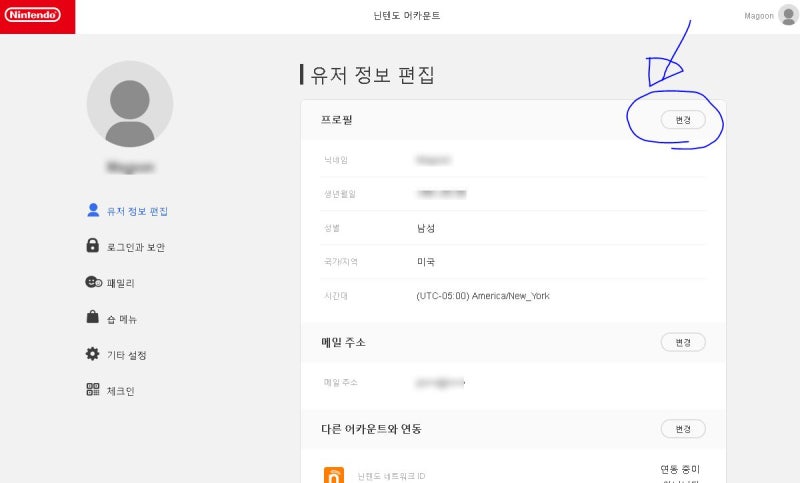Viewport: 800px width, 483px height.
Task: Click the 닌텐도 어카운트 header title
Action: [407, 16]
